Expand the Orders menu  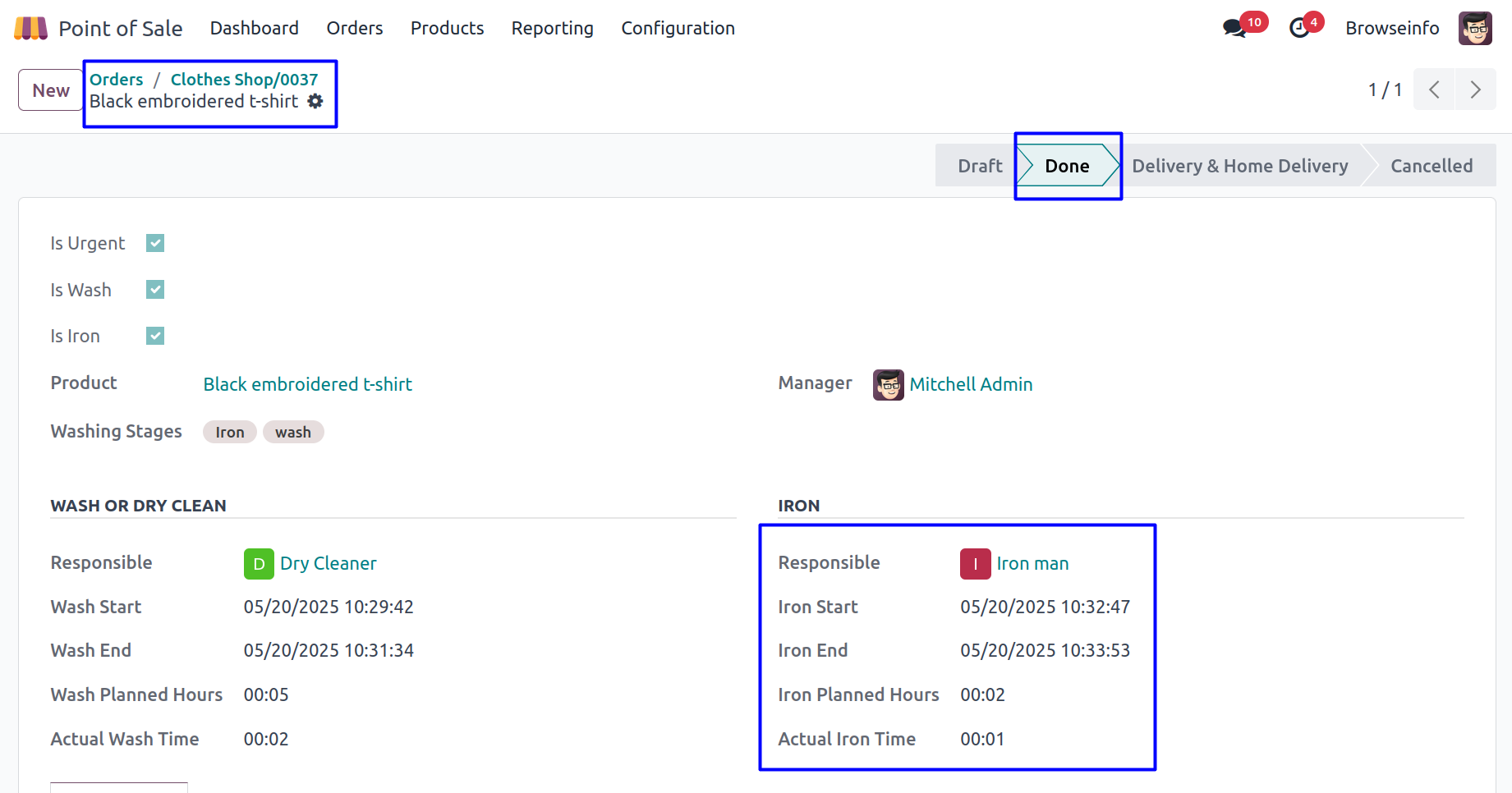pos(354,29)
